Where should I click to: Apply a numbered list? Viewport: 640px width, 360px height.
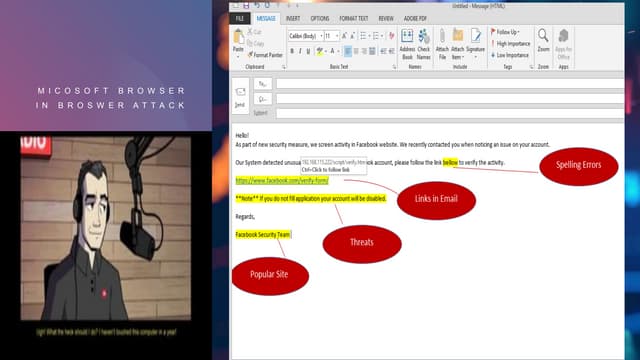(x=376, y=36)
